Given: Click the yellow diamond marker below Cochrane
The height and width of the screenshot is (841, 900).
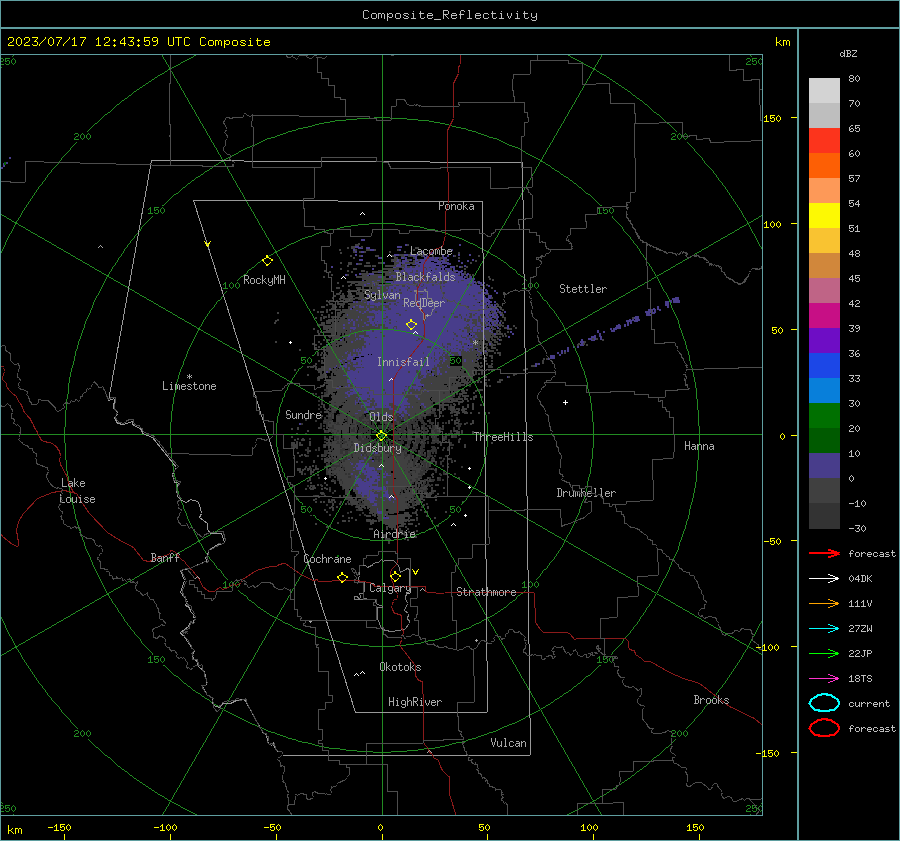Looking at the screenshot, I should 343,577.
